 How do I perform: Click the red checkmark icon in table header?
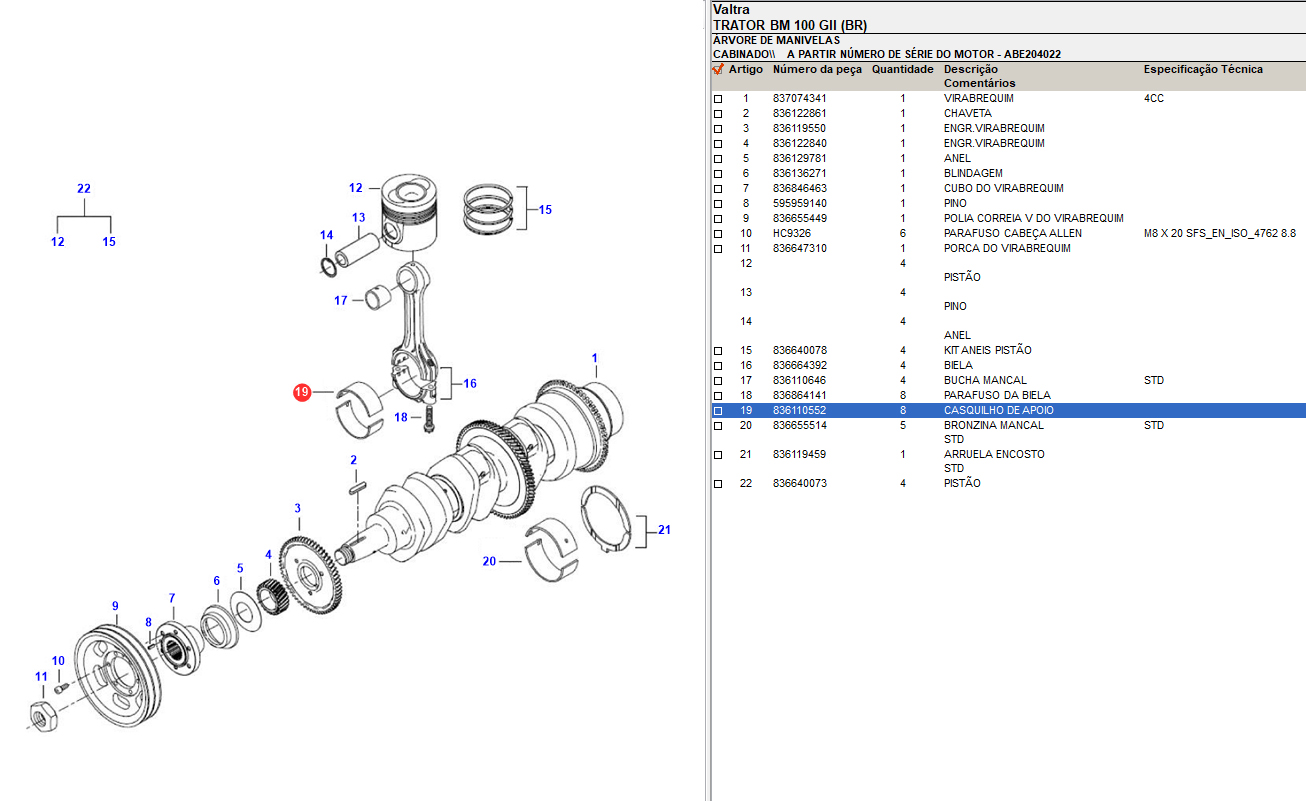717,70
